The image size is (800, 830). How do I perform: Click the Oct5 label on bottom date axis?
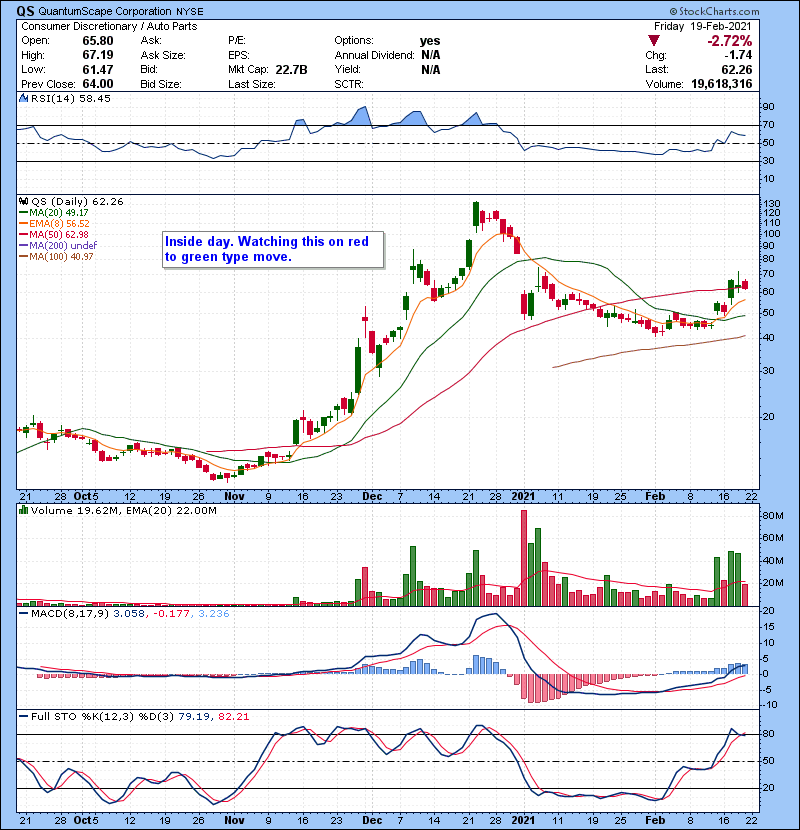[x=86, y=820]
